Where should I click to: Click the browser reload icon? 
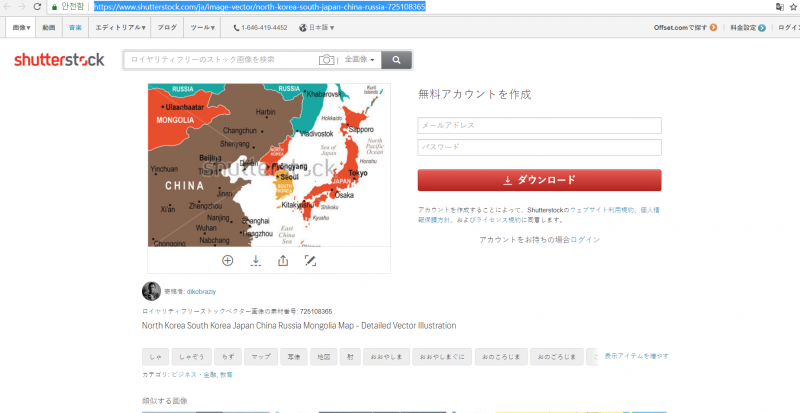tap(37, 7)
